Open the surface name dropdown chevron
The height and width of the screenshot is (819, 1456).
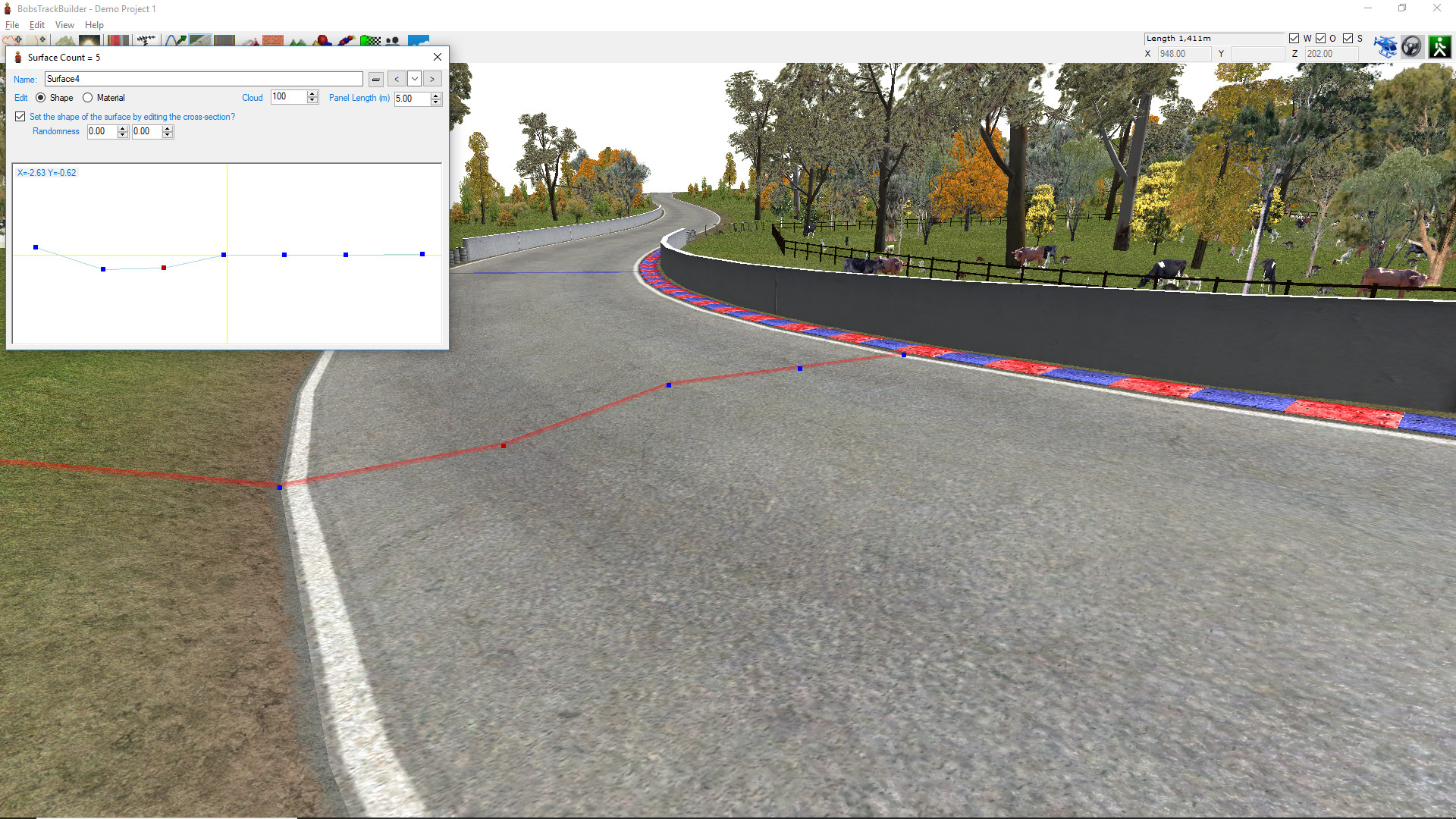(415, 78)
